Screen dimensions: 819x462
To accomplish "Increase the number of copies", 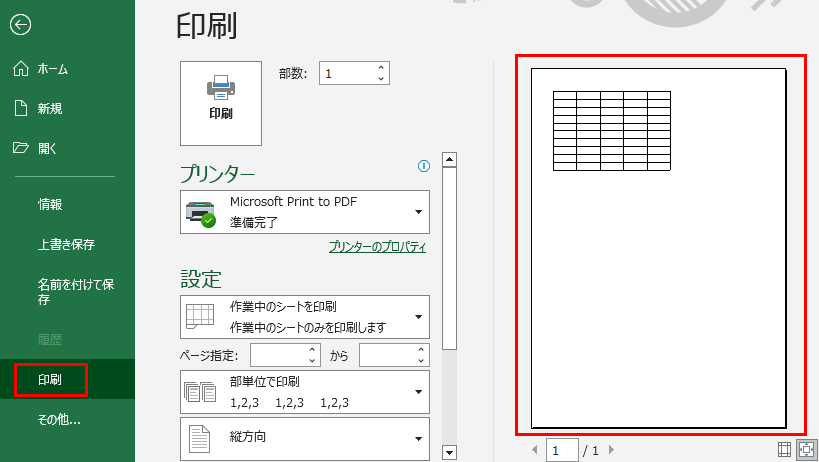I will click(x=381, y=68).
